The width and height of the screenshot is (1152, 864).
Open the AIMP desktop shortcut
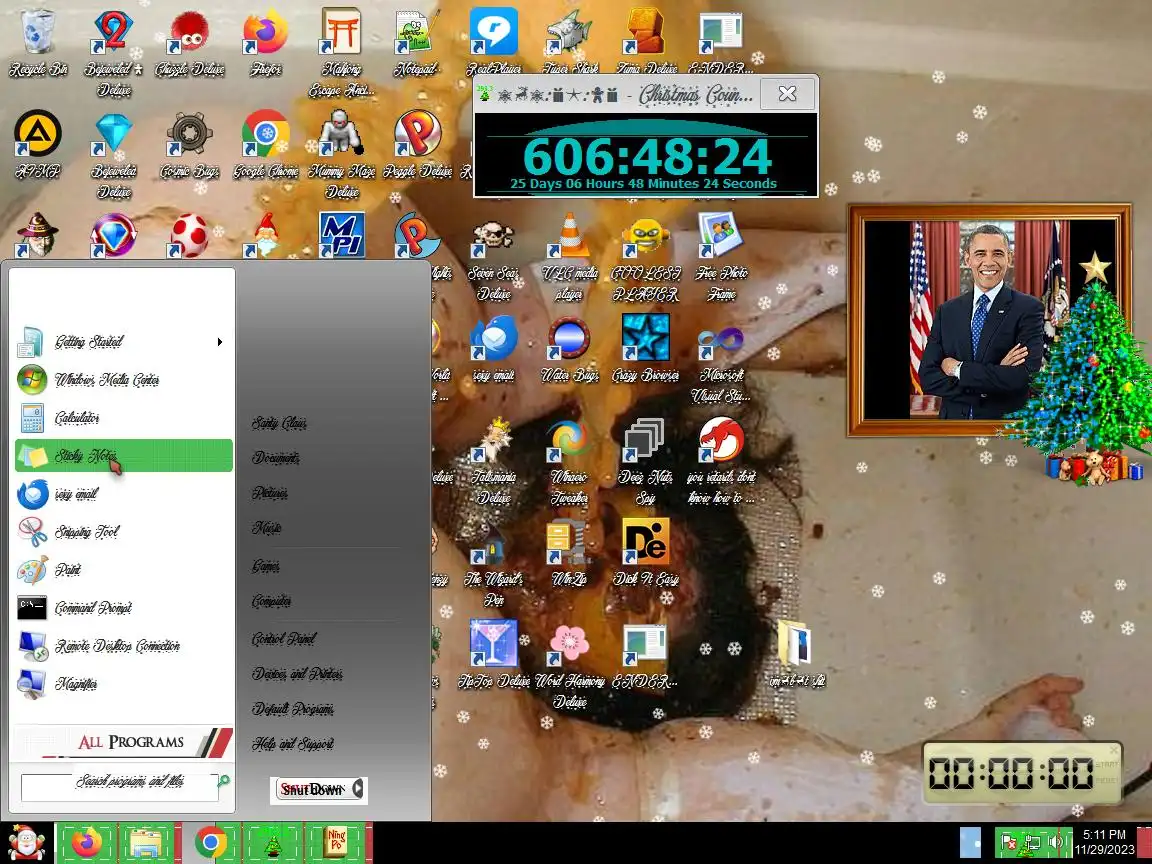click(37, 145)
